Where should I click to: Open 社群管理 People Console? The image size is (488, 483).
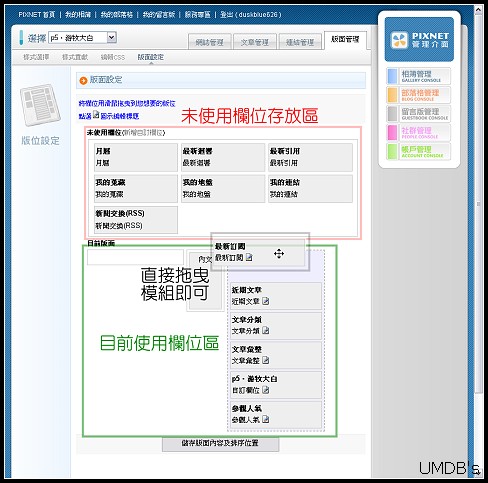pyautogui.click(x=419, y=132)
